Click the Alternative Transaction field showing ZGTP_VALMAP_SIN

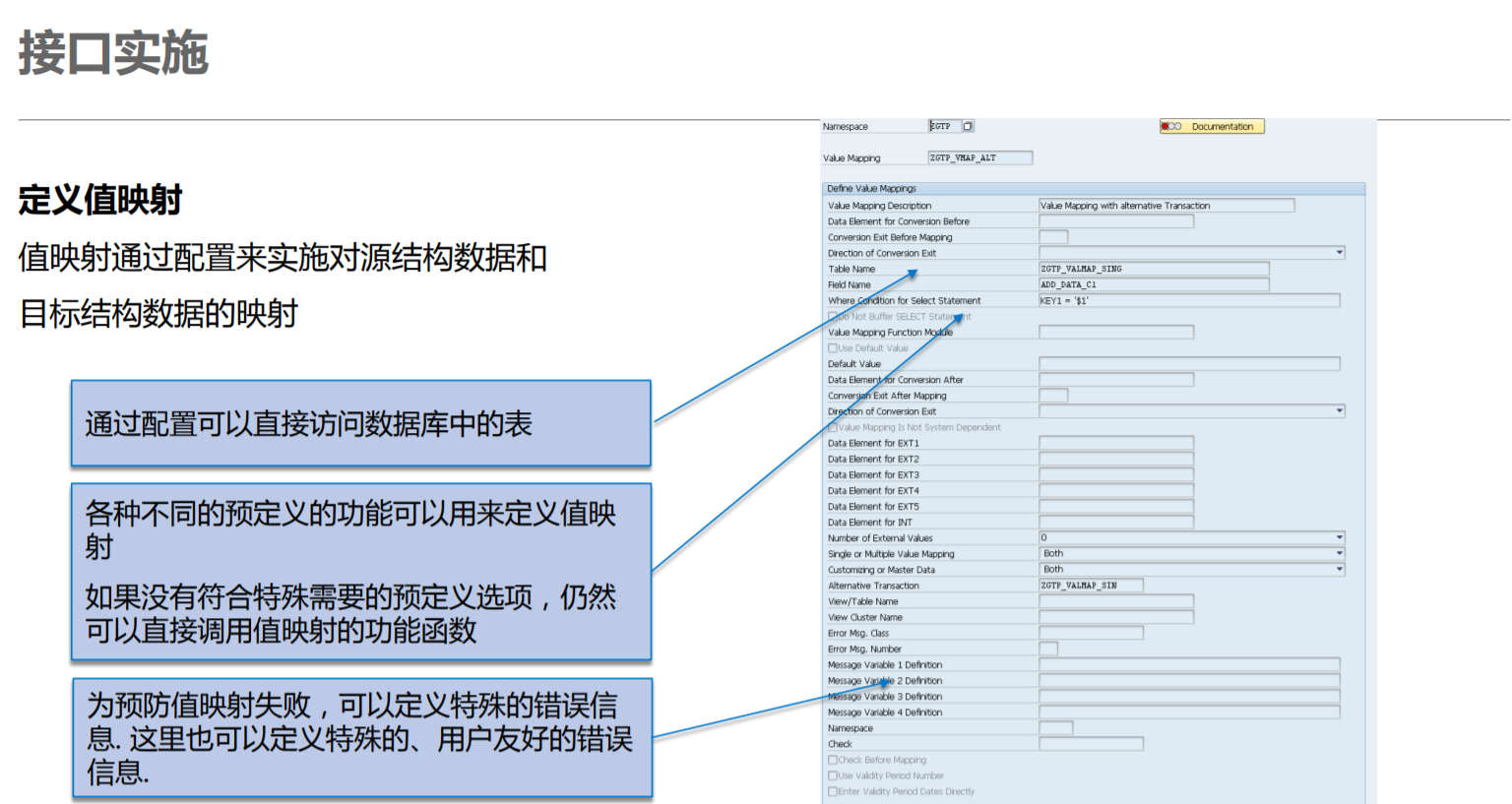pos(1090,586)
